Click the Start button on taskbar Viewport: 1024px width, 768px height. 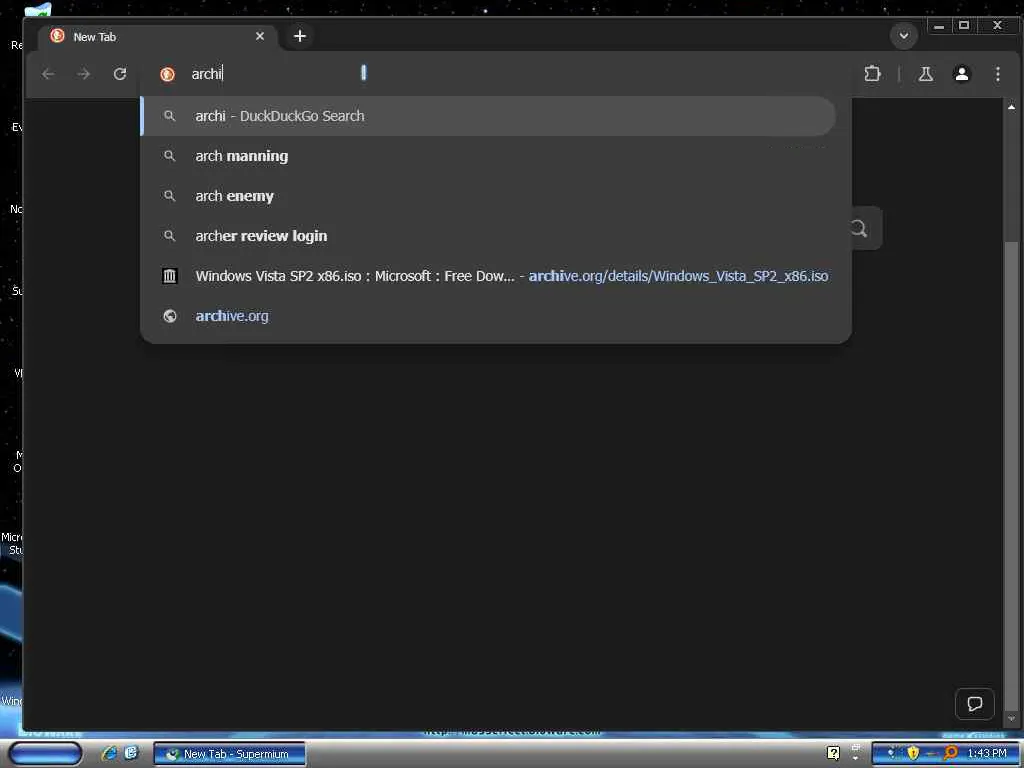[46, 754]
